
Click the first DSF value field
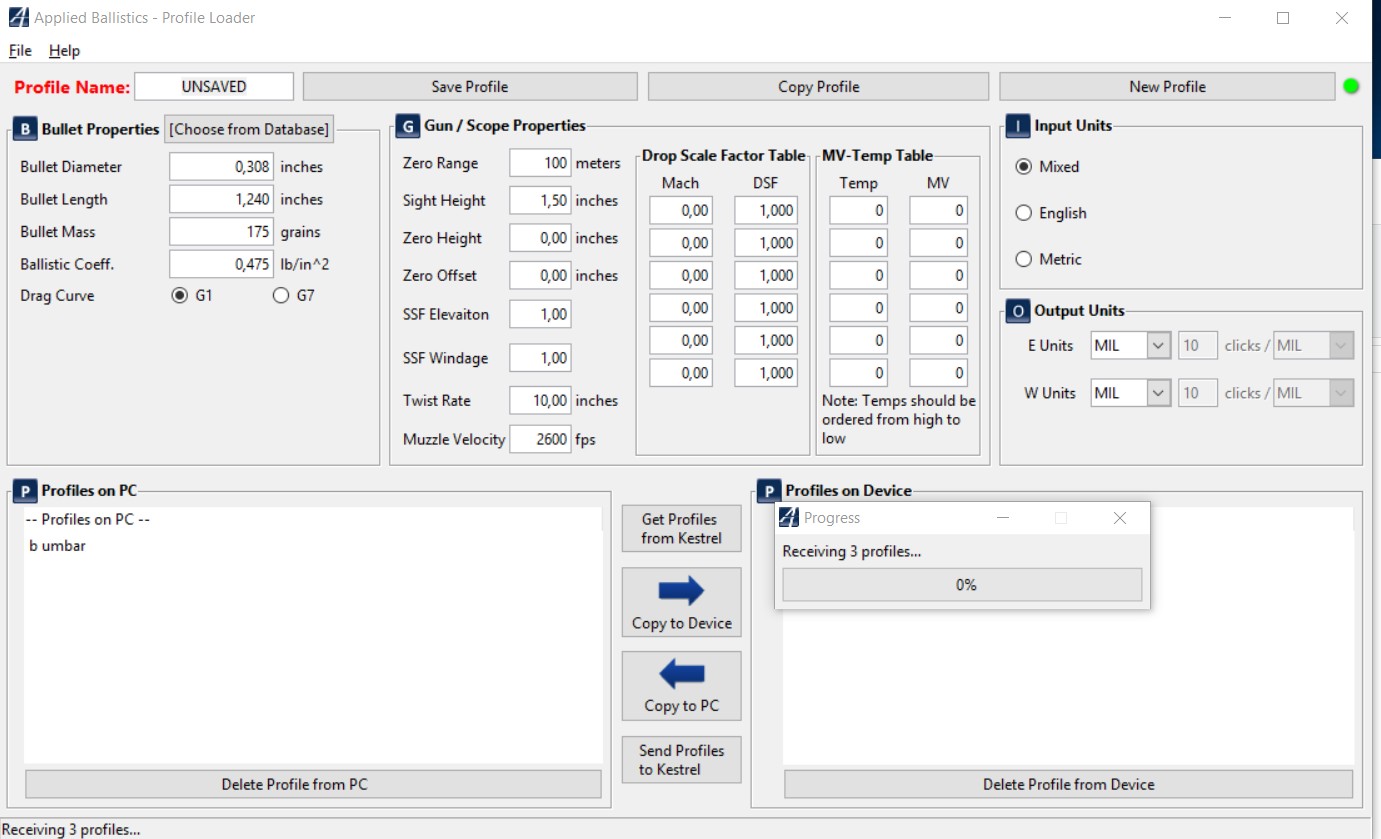[766, 210]
